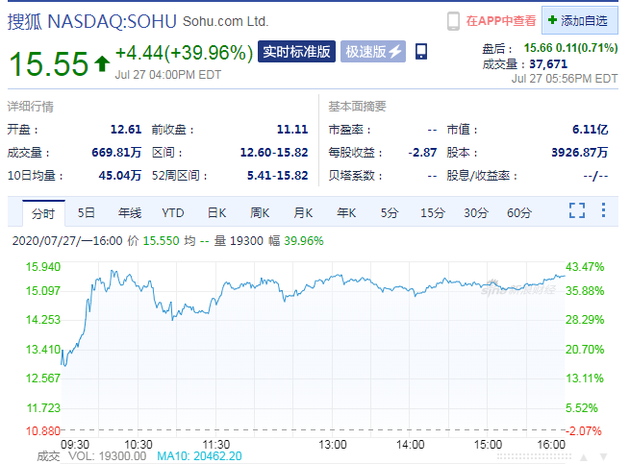Click the 52-week range 5.41-15.82
This screenshot has height=464, width=630.
coord(277,176)
